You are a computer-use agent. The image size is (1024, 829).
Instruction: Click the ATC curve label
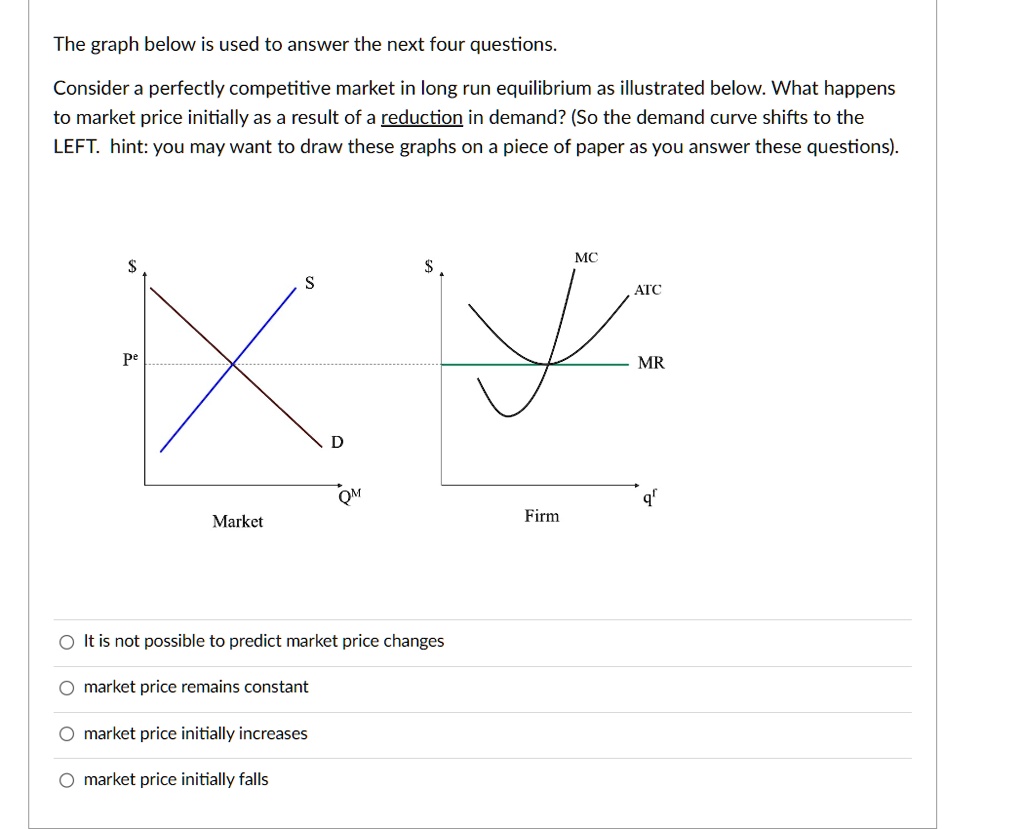pyautogui.click(x=647, y=290)
